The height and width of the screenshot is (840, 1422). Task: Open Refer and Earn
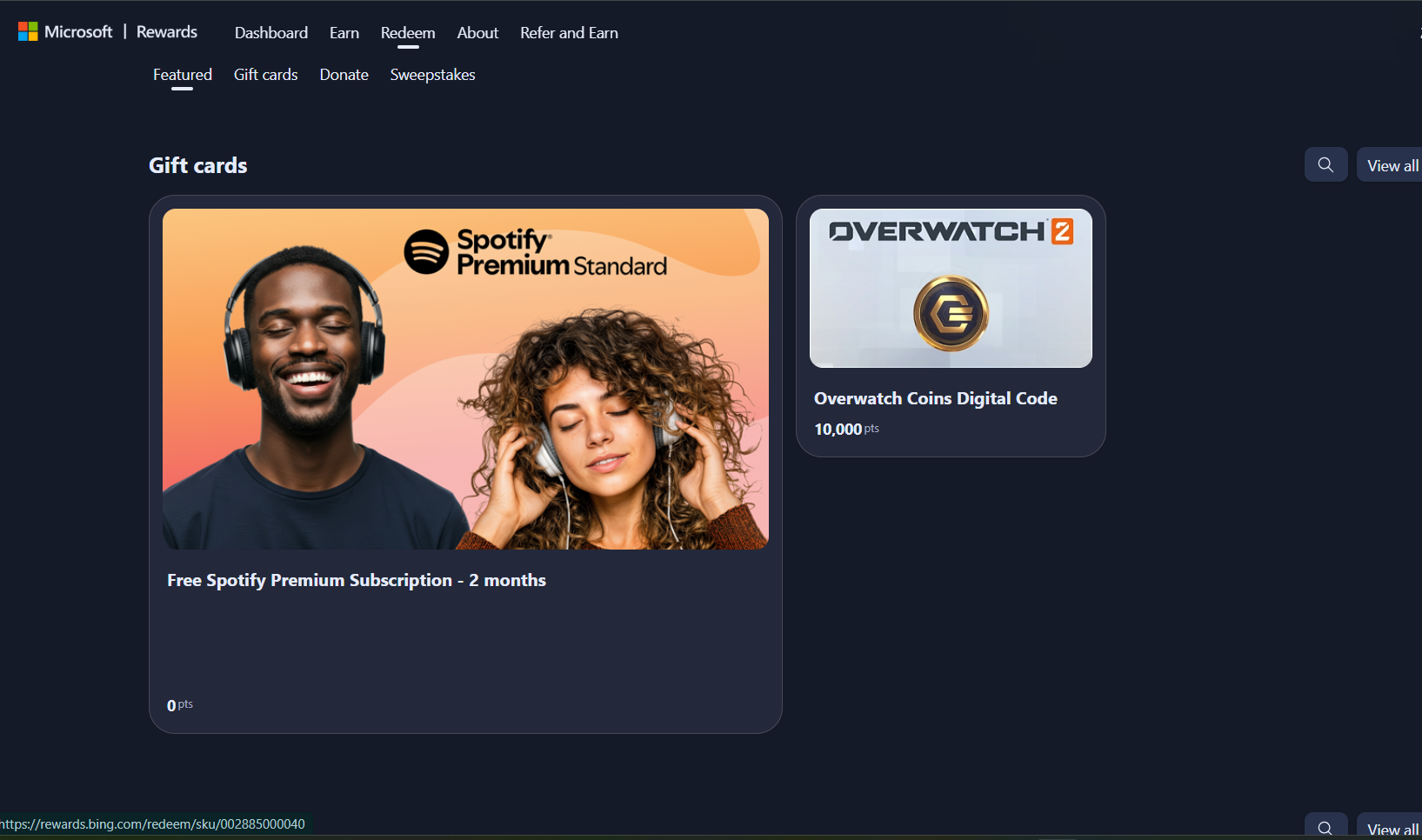[x=569, y=33]
